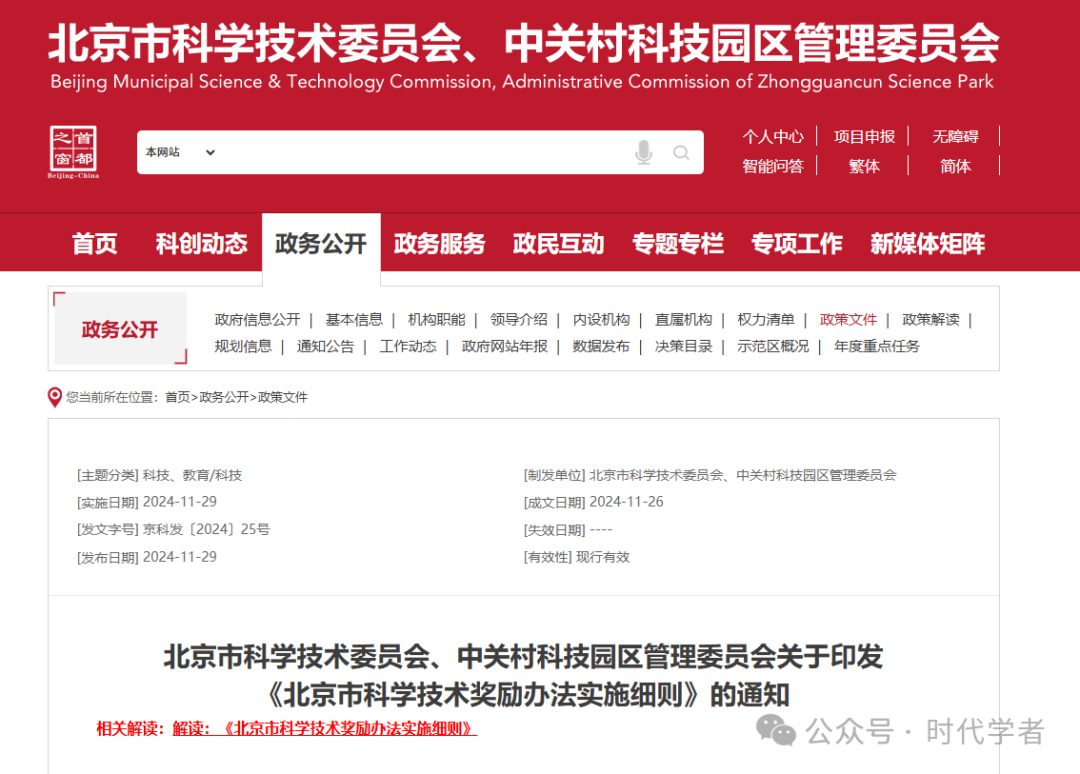Viewport: 1080px width, 774px height.
Task: Click the 成文日期 value 2024-11-26
Action: coord(626,502)
